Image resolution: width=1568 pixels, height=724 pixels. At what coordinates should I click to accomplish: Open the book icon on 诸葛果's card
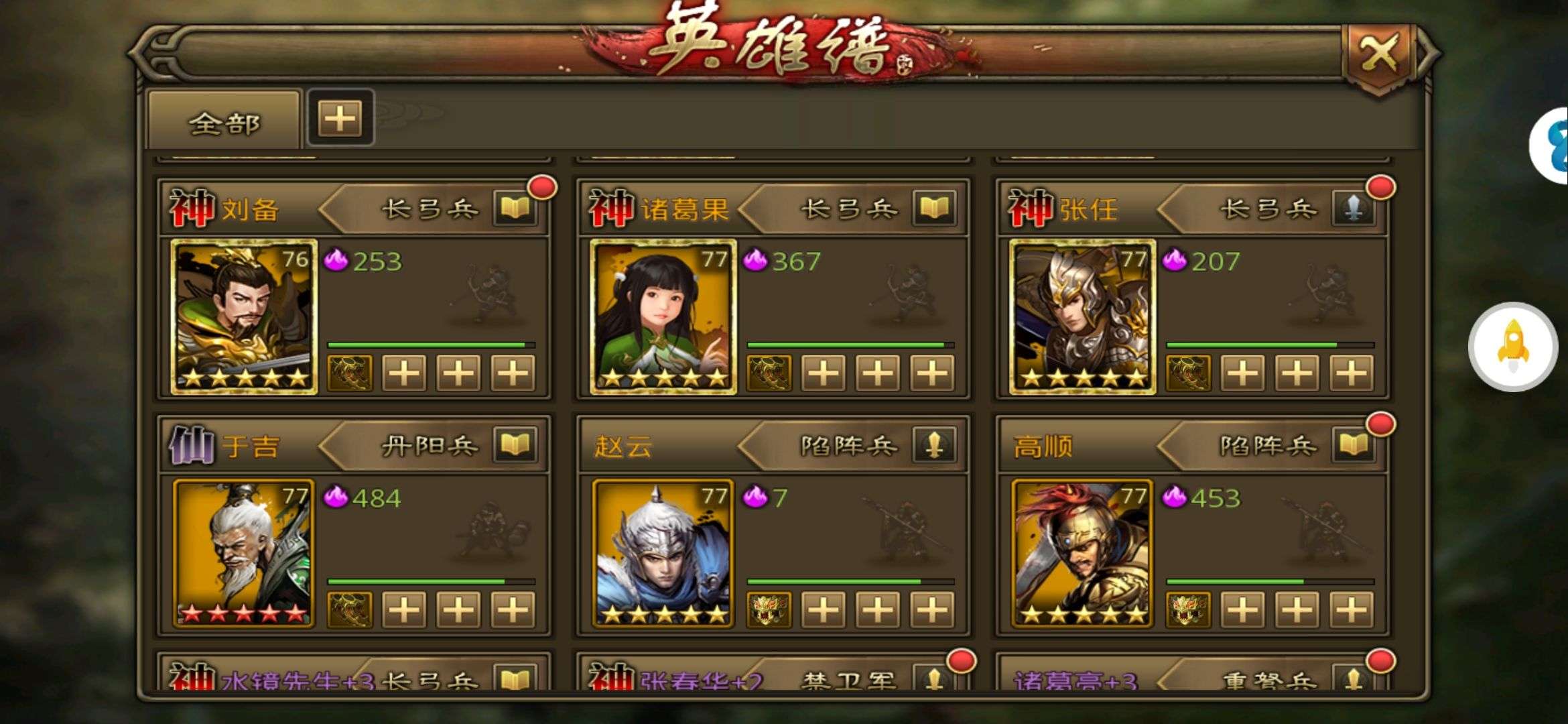(x=934, y=209)
